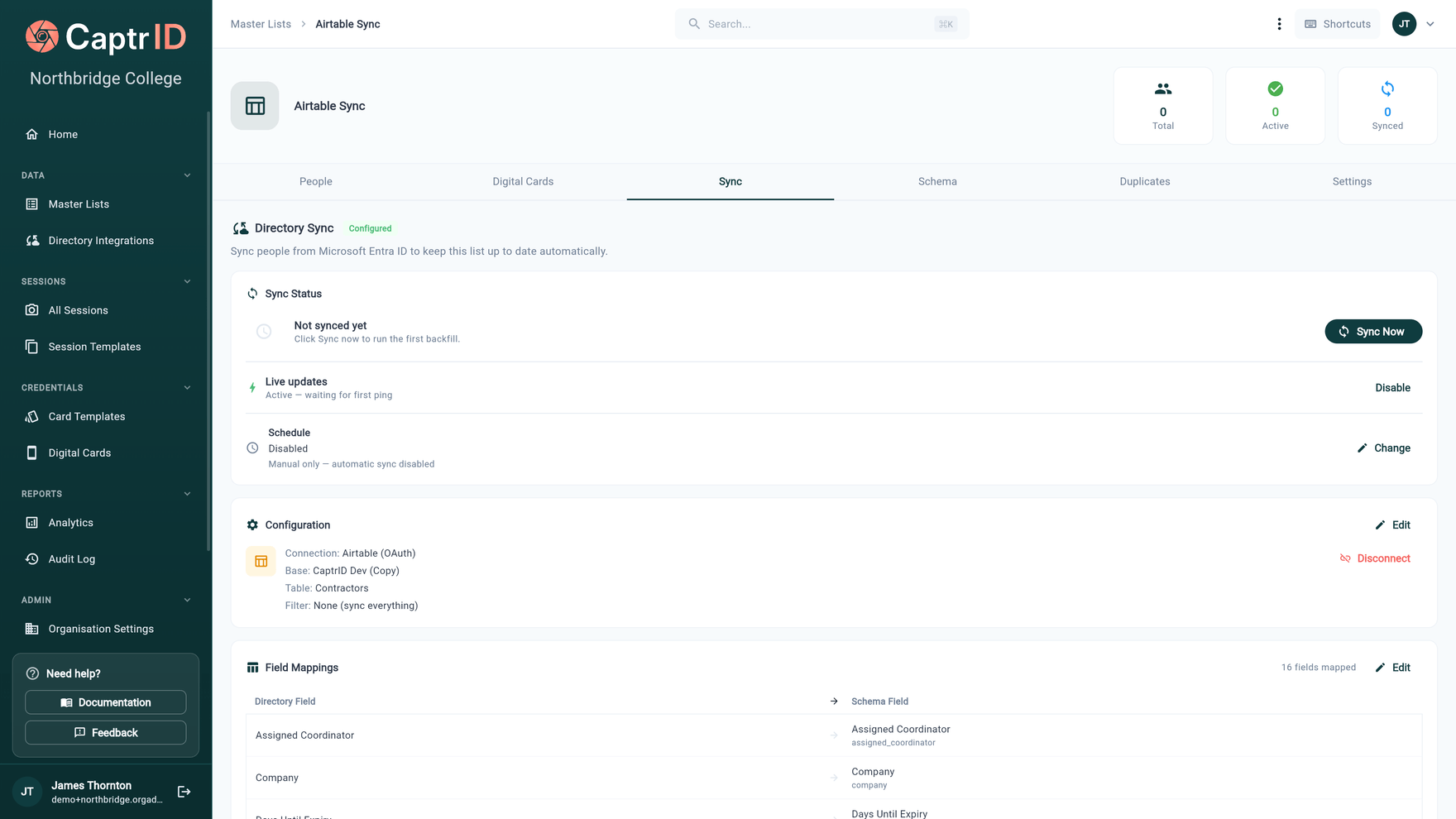Click the three-dot more options icon

(x=1279, y=24)
